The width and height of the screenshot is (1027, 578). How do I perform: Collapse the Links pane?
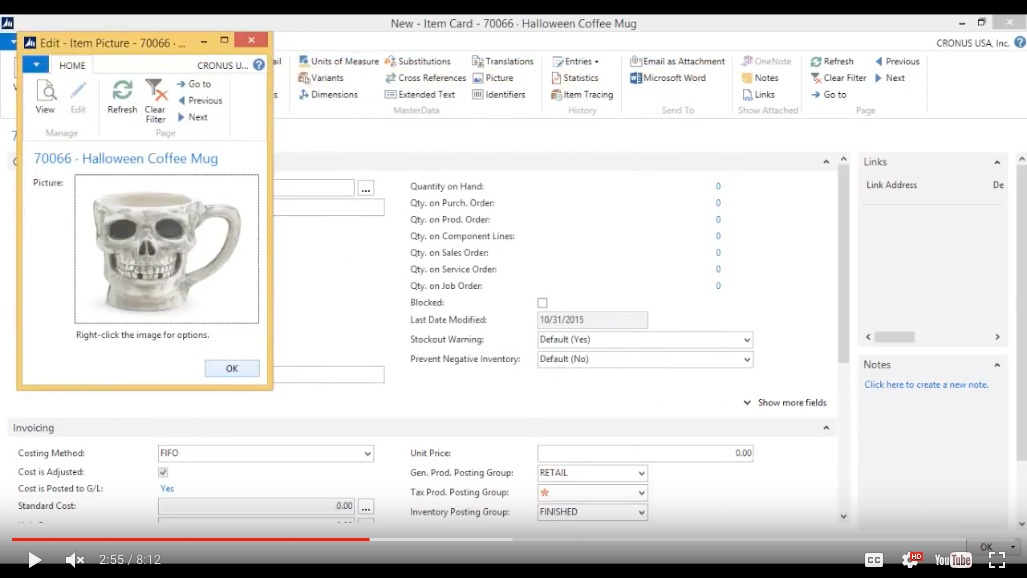[997, 162]
